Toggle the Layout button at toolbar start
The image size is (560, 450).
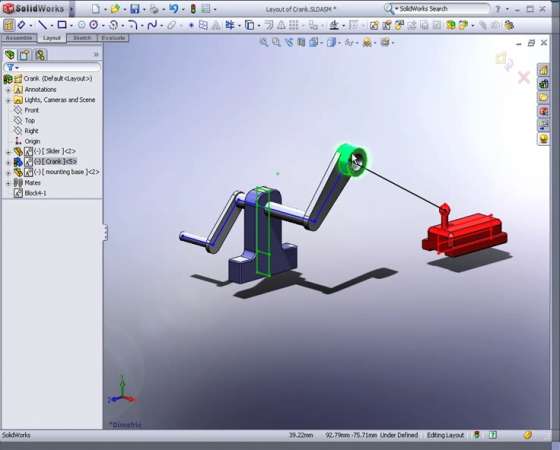9,25
